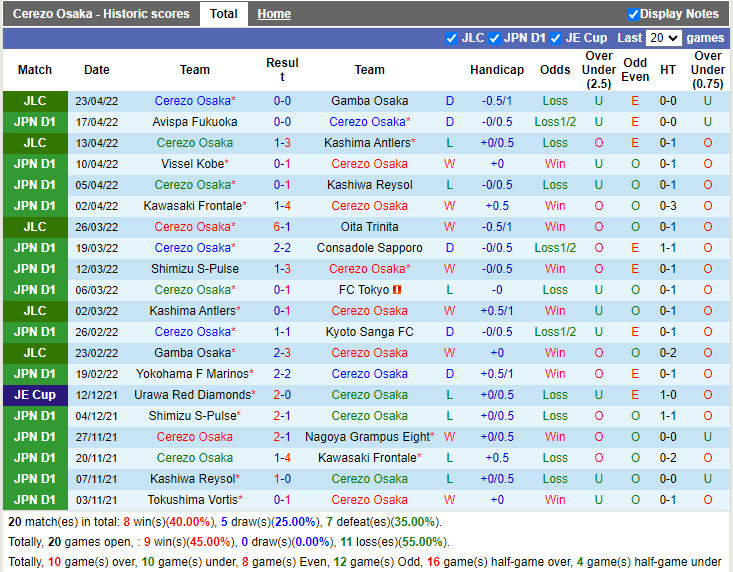Open Kashiwa Reysol in the 05/04/22 row

(369, 185)
